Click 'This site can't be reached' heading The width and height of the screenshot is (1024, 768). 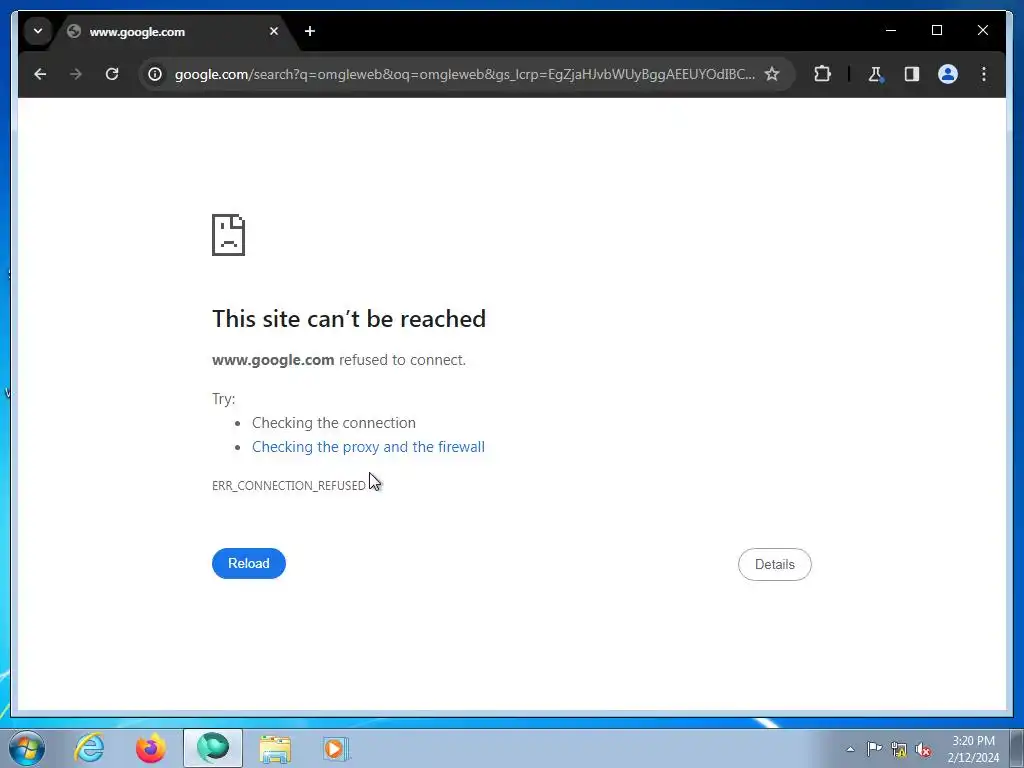349,319
